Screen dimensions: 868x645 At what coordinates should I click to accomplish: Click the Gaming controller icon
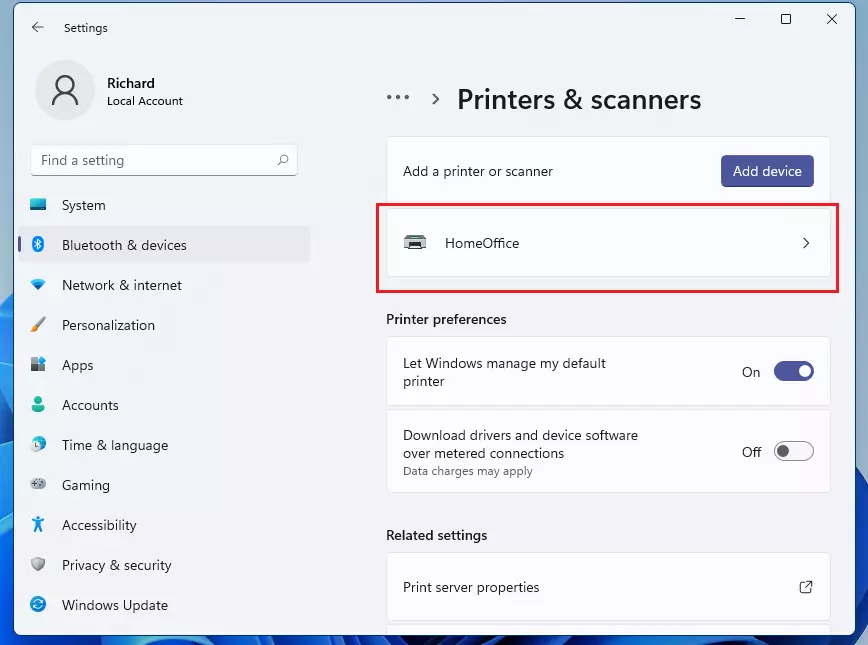(x=38, y=484)
